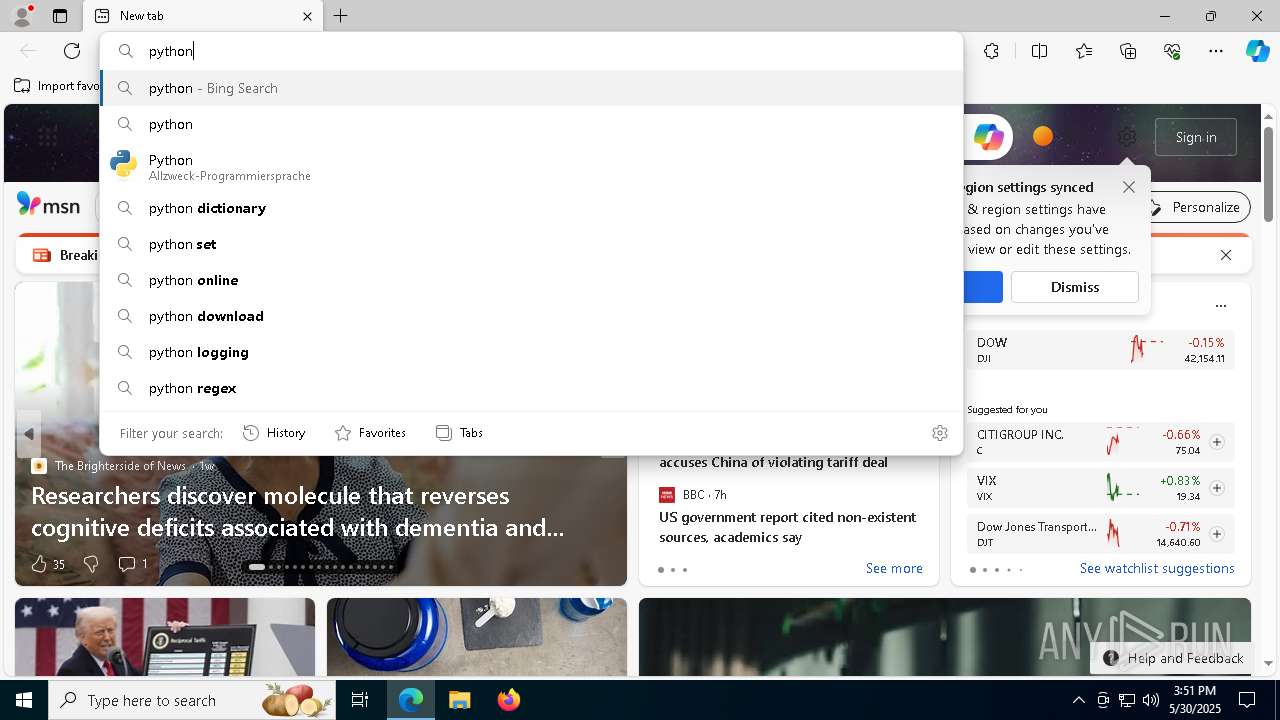Add Dow Jones Transport to watchlist

pos(1217,534)
